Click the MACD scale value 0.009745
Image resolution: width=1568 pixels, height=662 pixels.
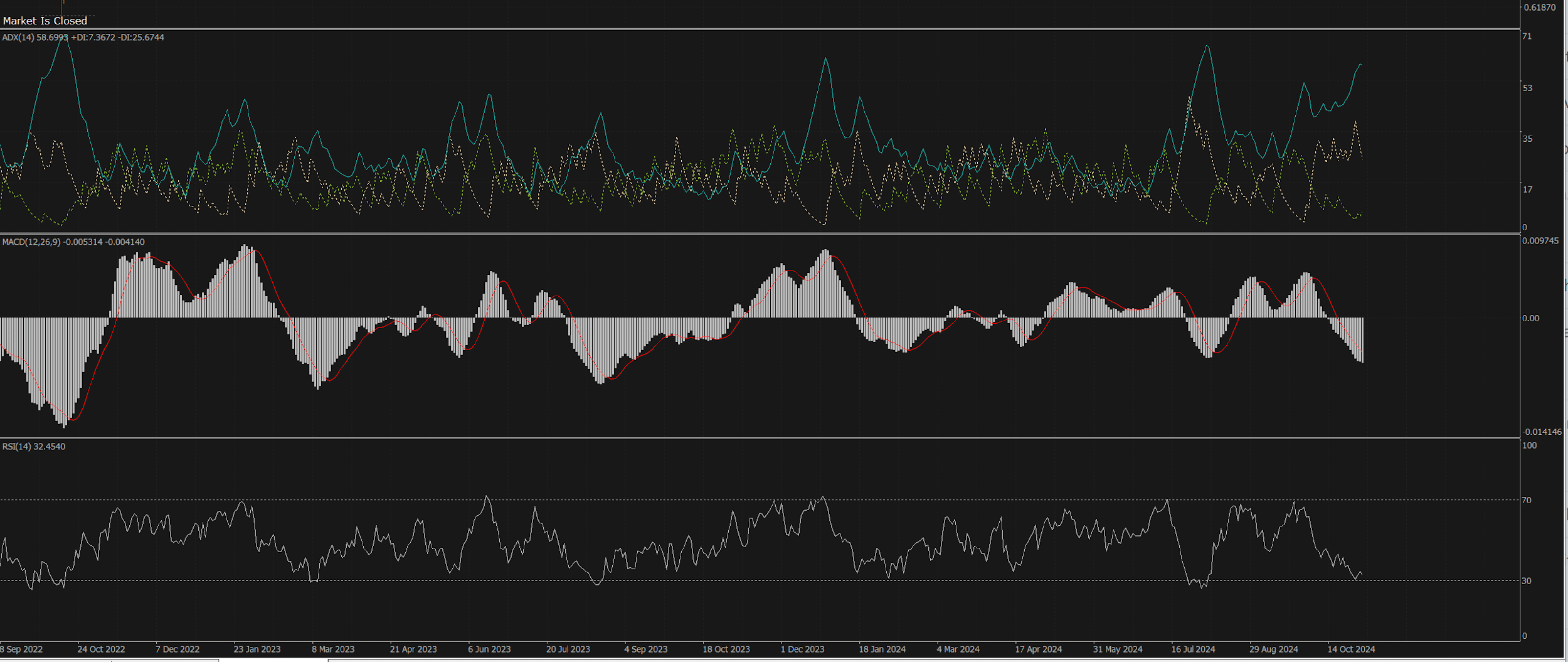coord(1540,241)
